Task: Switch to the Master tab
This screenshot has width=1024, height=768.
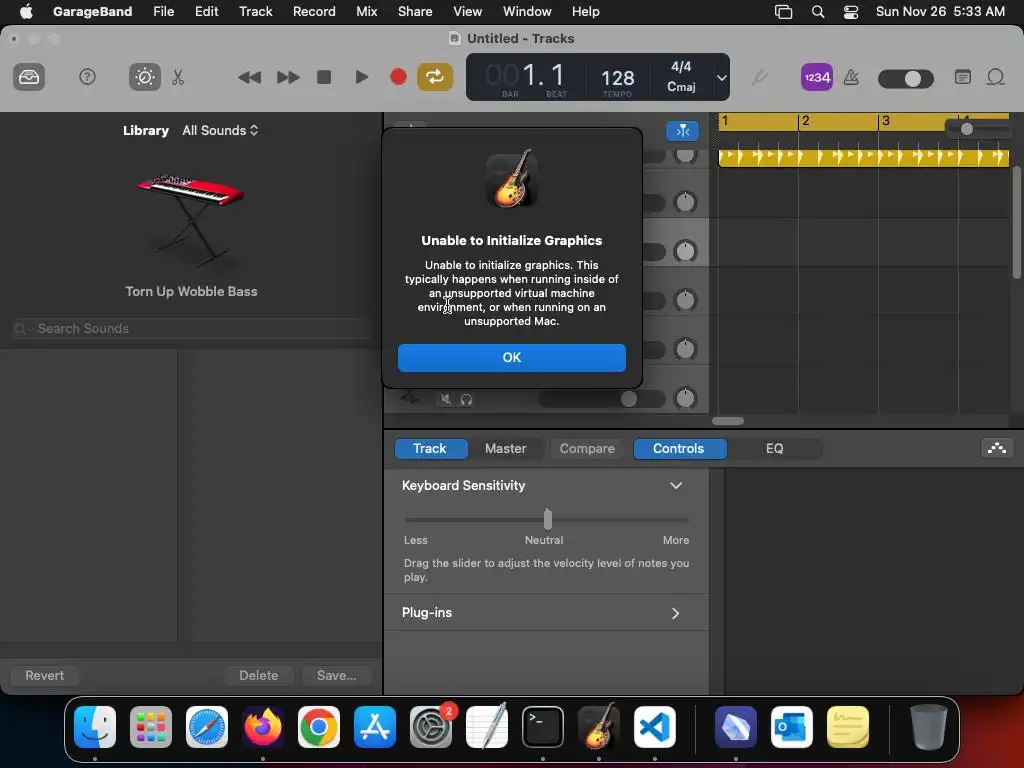Action: click(505, 449)
